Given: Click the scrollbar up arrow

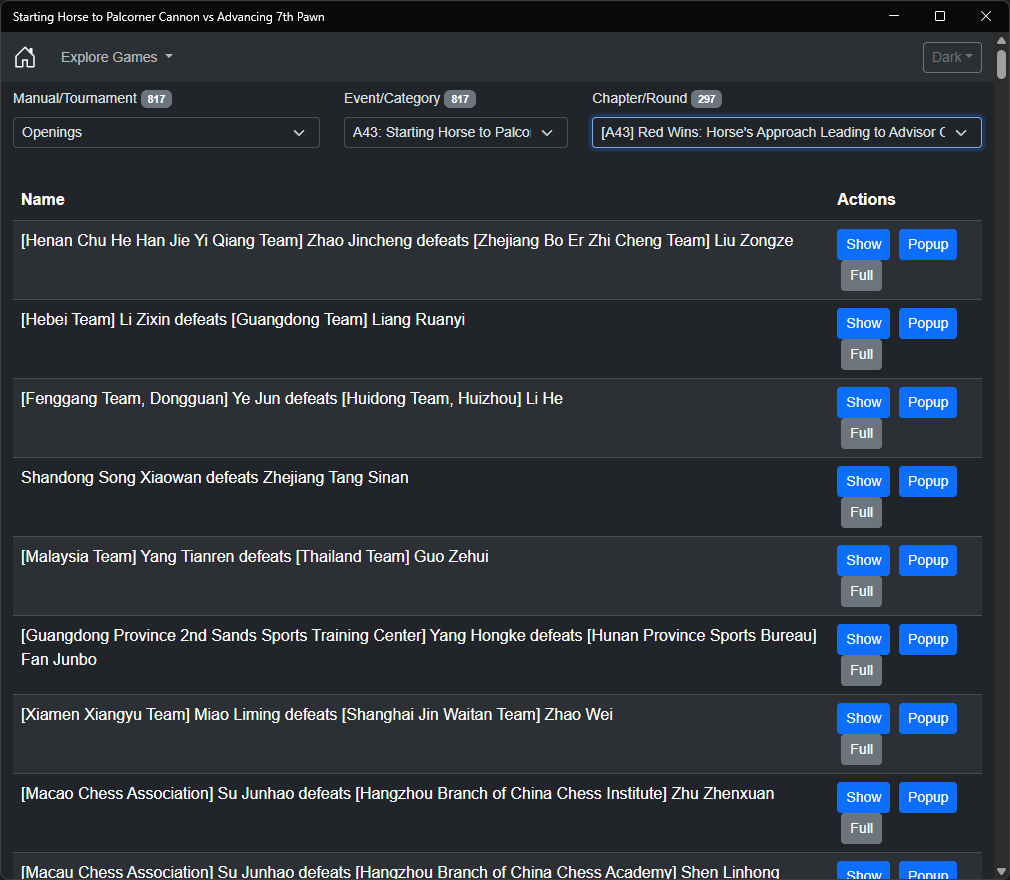Looking at the screenshot, I should click(x=1001, y=40).
